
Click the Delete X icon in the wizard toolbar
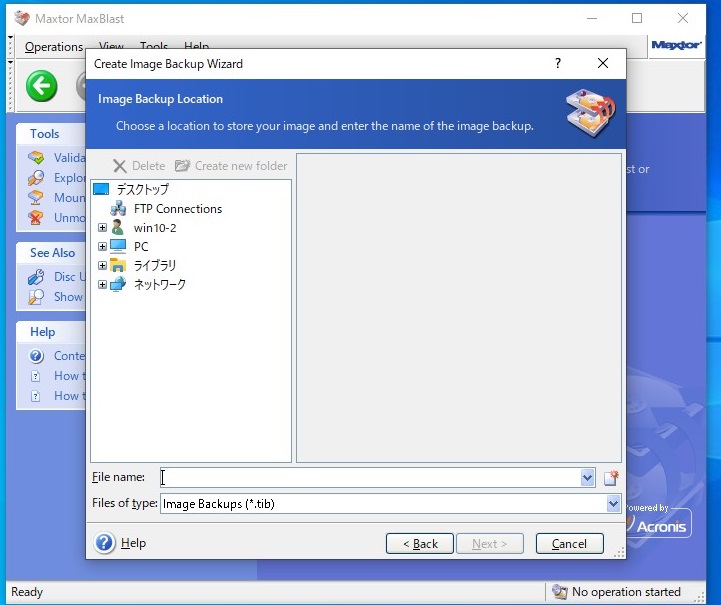pos(120,166)
